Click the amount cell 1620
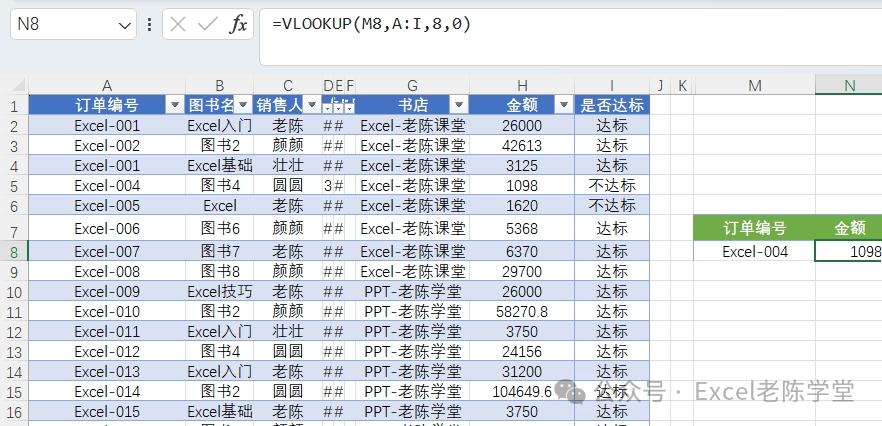 click(522, 205)
